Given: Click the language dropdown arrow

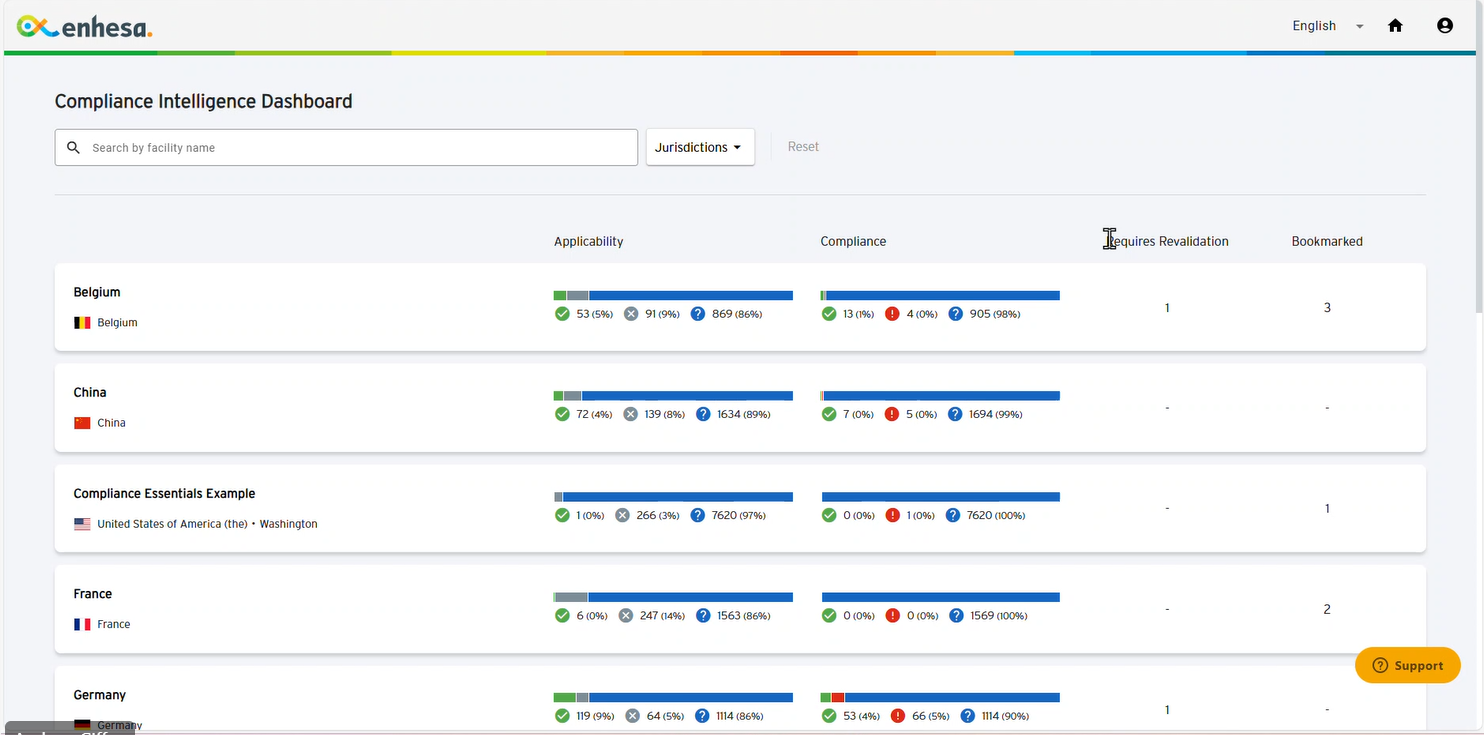Looking at the screenshot, I should tap(1359, 27).
